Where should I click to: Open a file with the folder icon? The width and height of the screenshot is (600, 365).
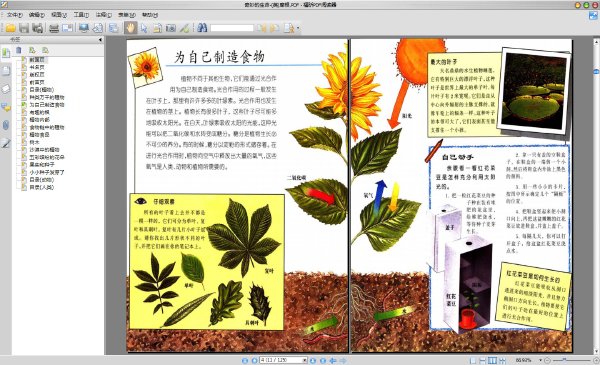(10, 28)
